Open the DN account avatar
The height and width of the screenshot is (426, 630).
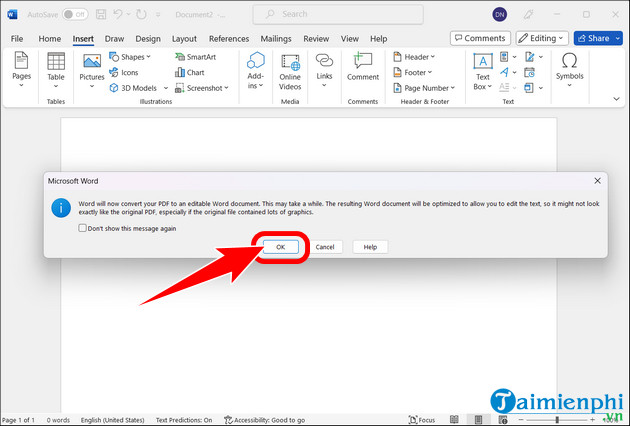click(499, 14)
